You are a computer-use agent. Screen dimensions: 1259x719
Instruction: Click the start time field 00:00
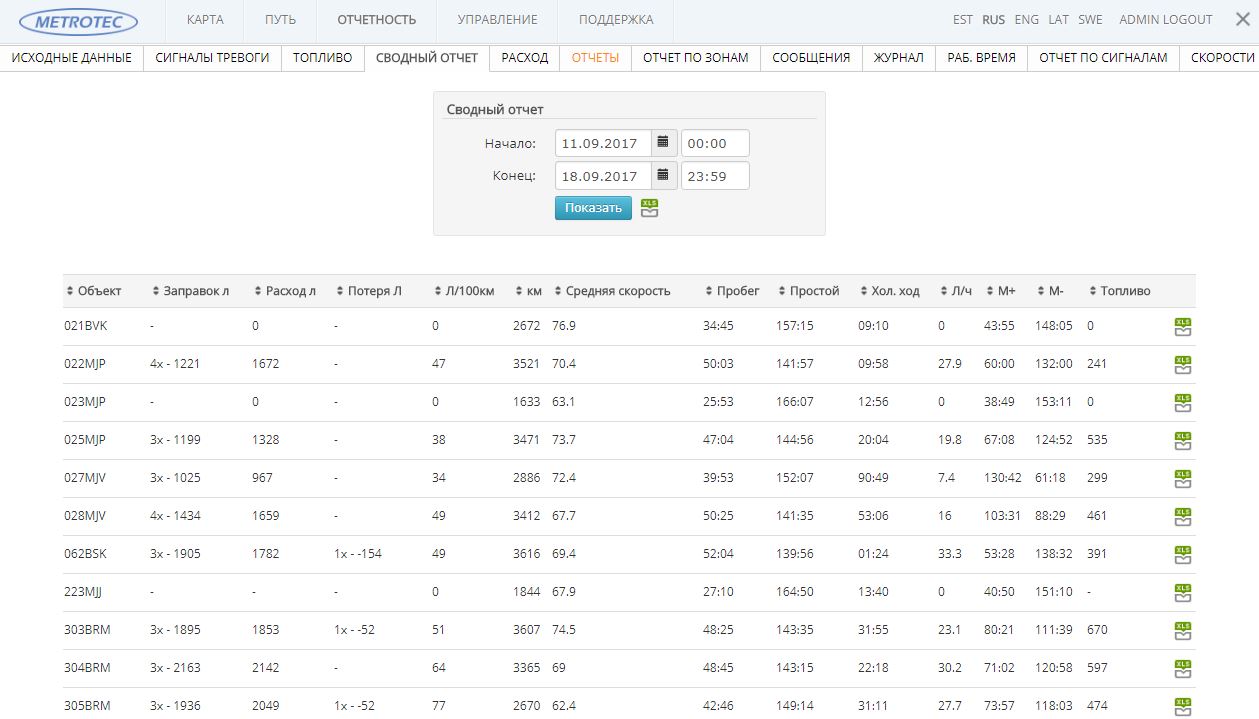714,143
